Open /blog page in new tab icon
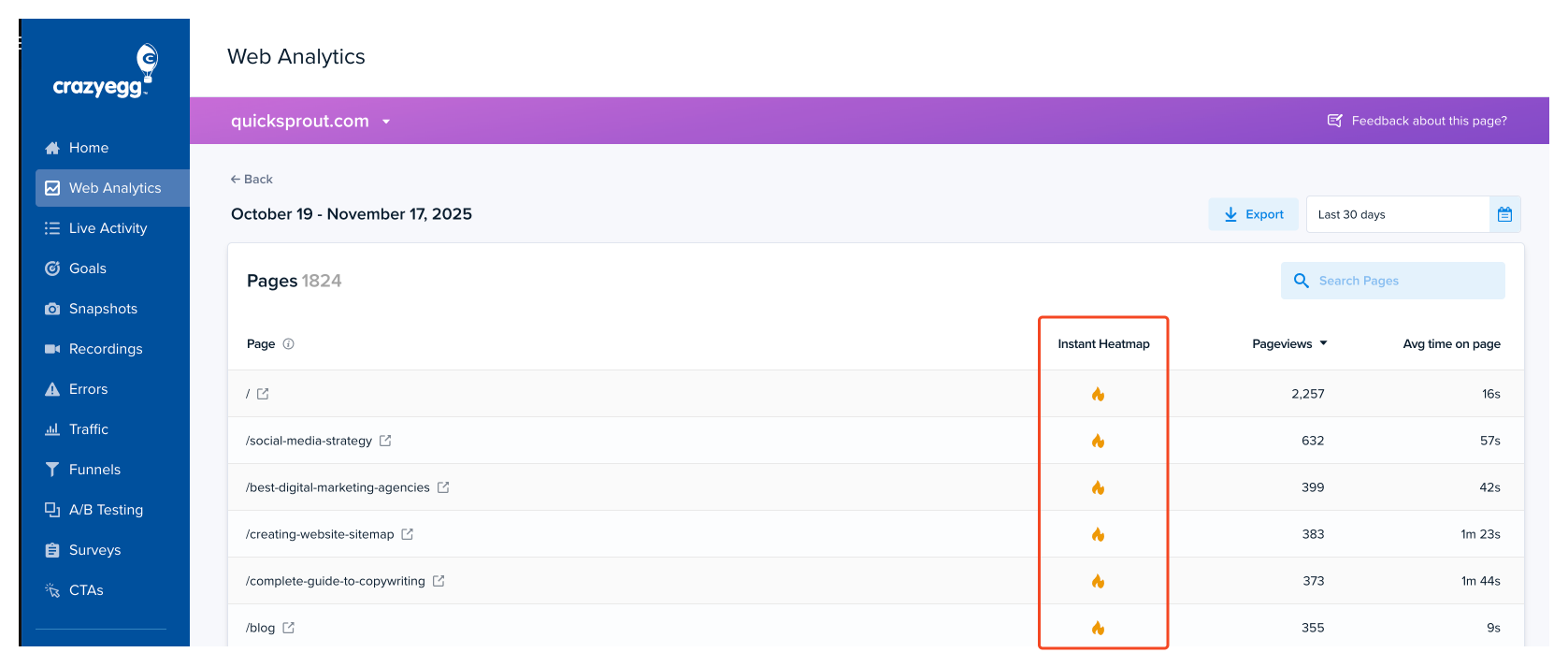This screenshot has width=1568, height=667. [x=288, y=628]
